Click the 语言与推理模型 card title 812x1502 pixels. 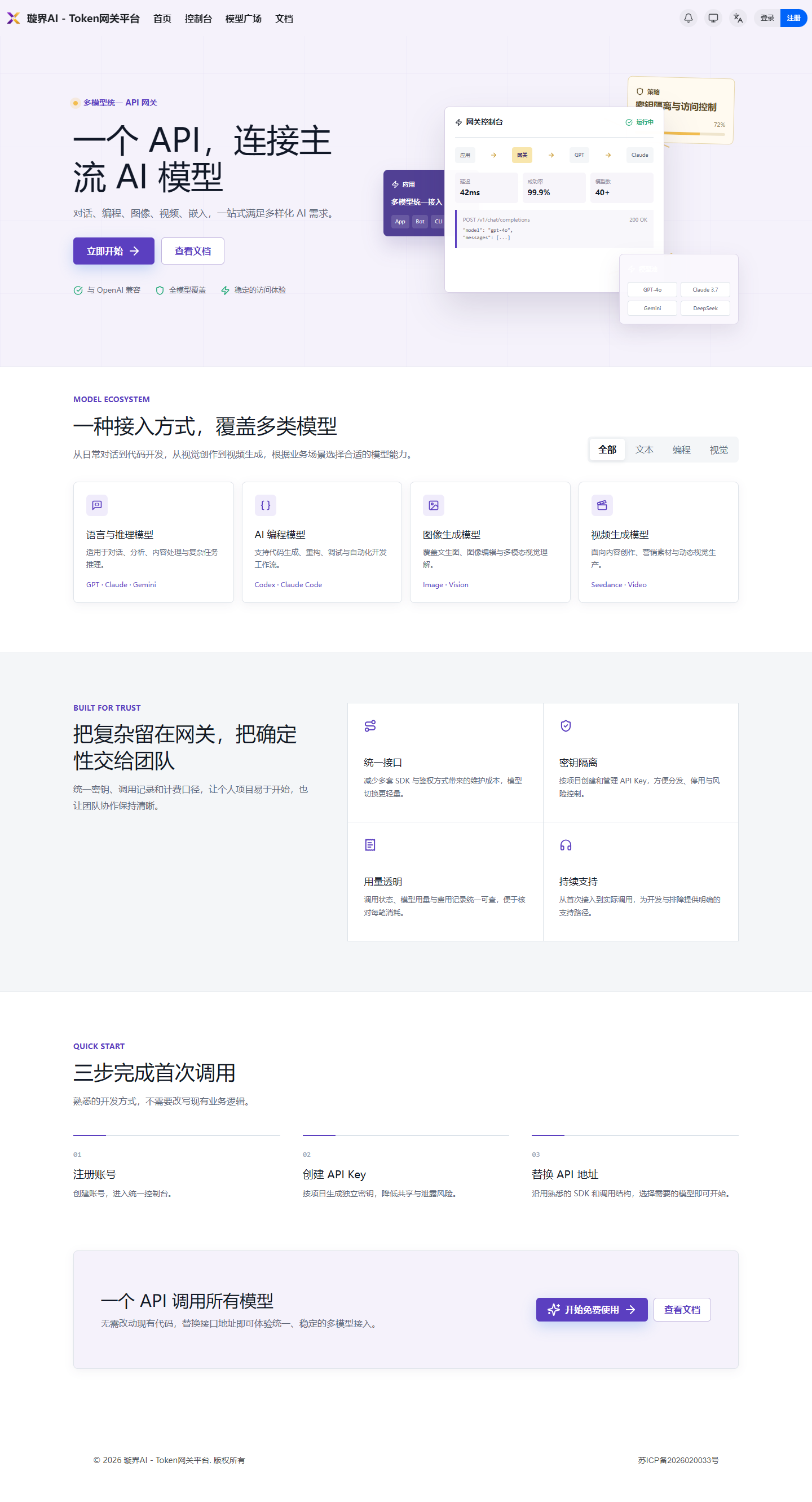coord(120,535)
